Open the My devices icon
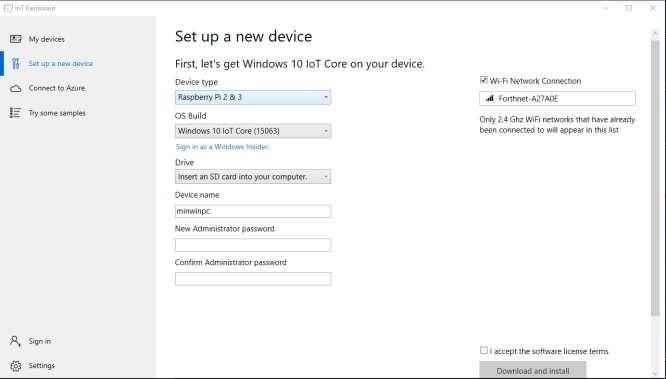Image resolution: width=666 pixels, height=379 pixels. point(16,39)
